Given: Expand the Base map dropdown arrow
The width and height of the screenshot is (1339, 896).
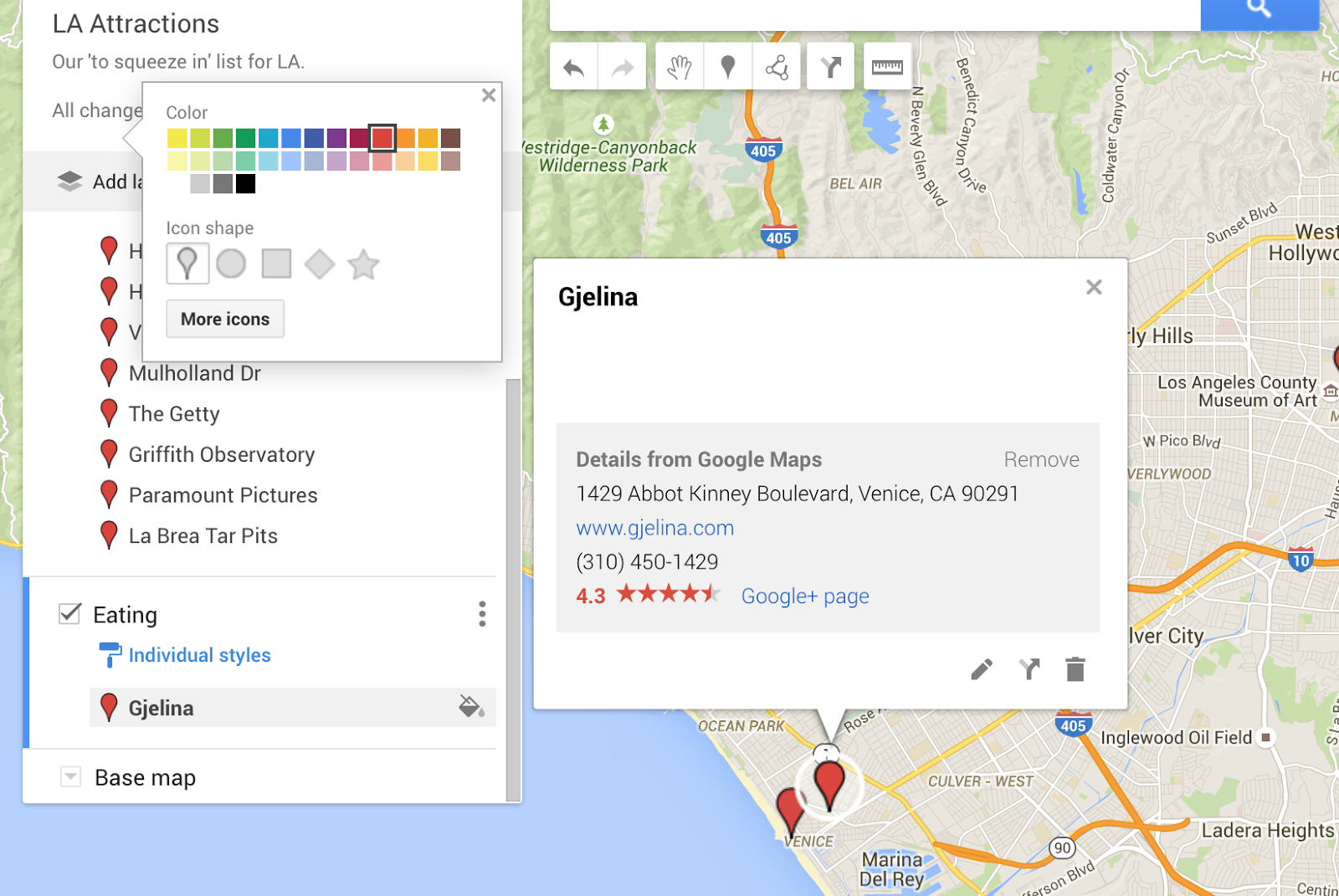Looking at the screenshot, I should click(x=71, y=777).
